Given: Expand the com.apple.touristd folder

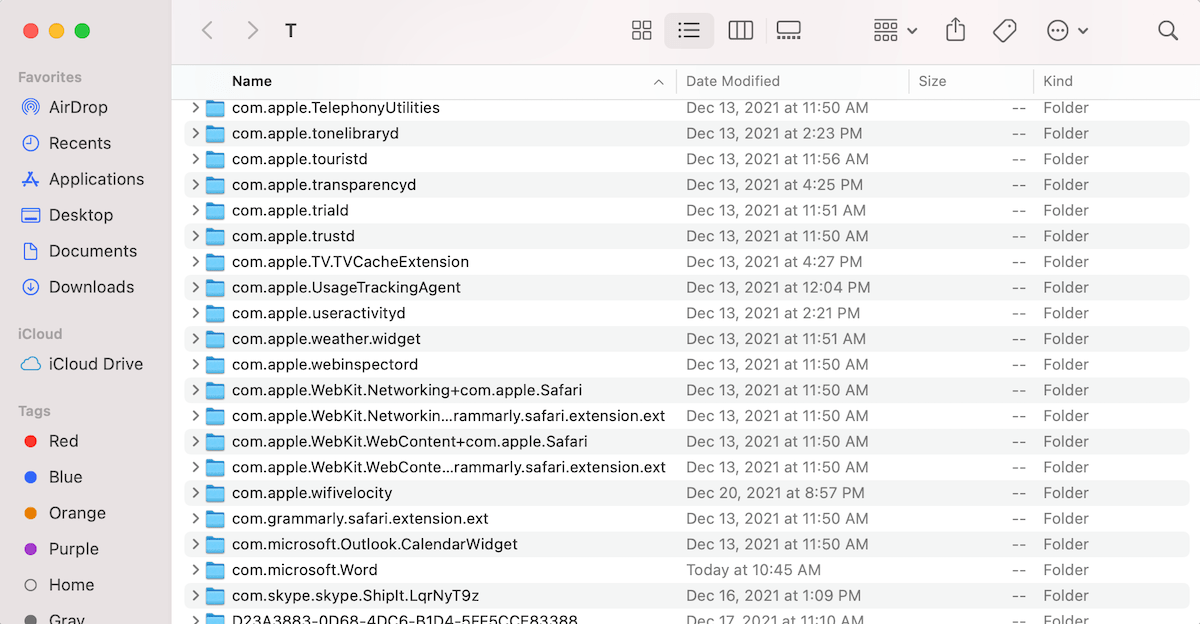Looking at the screenshot, I should [x=195, y=159].
